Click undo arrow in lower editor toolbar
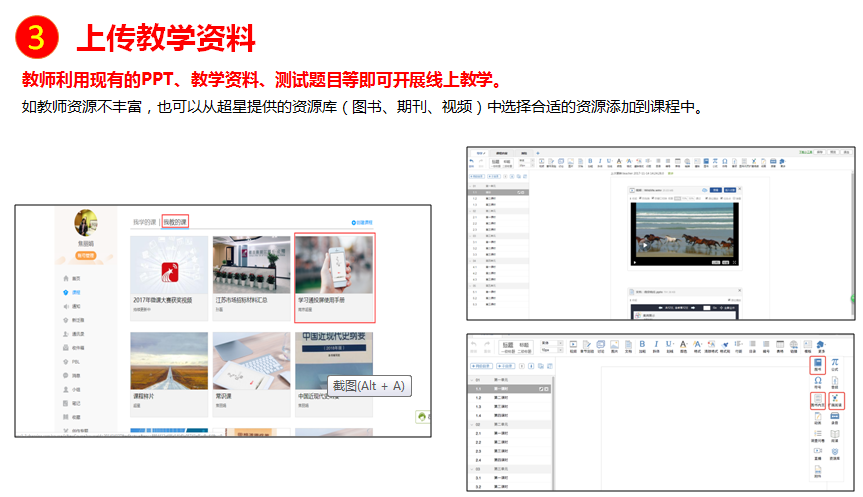This screenshot has width=863, height=497. pyautogui.click(x=474, y=345)
